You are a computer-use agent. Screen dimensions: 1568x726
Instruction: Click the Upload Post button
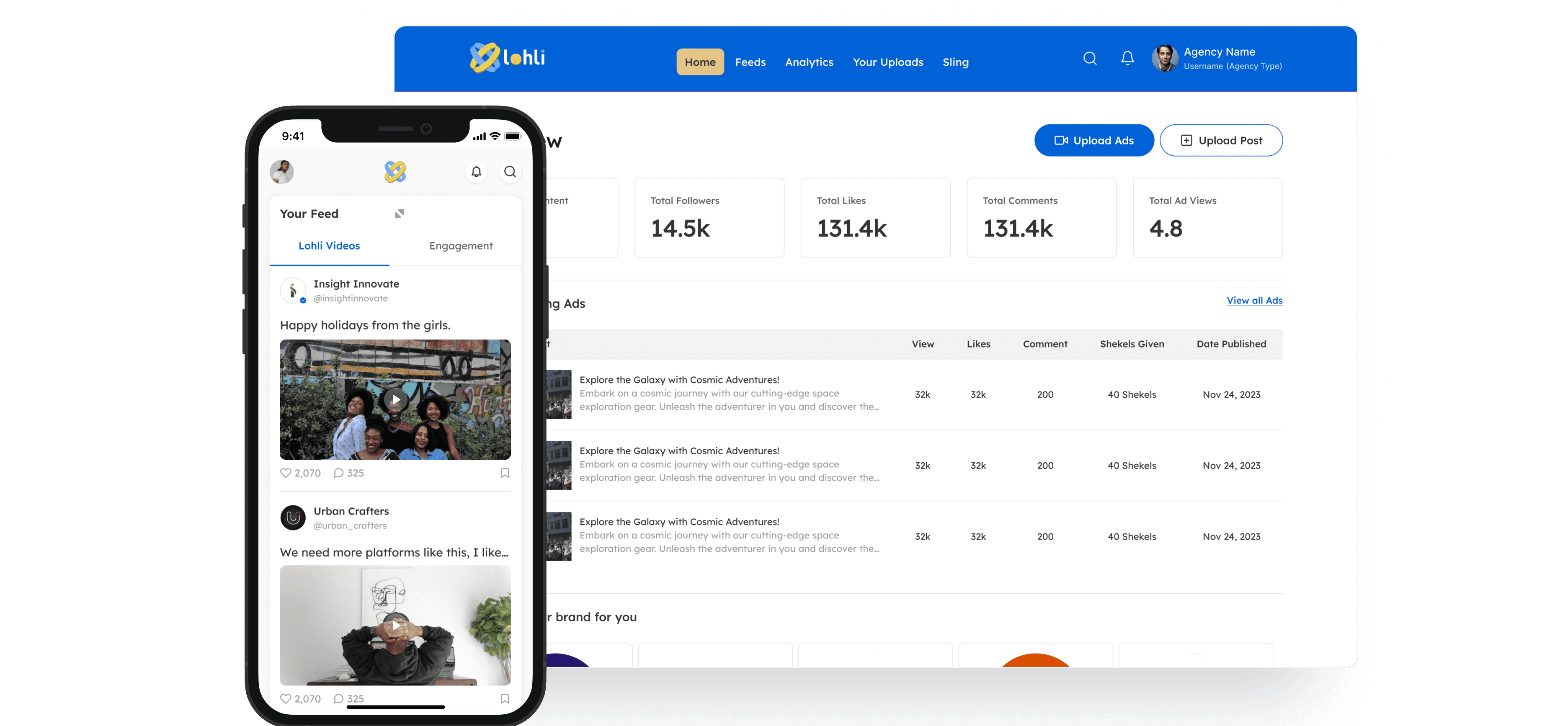[1221, 141]
